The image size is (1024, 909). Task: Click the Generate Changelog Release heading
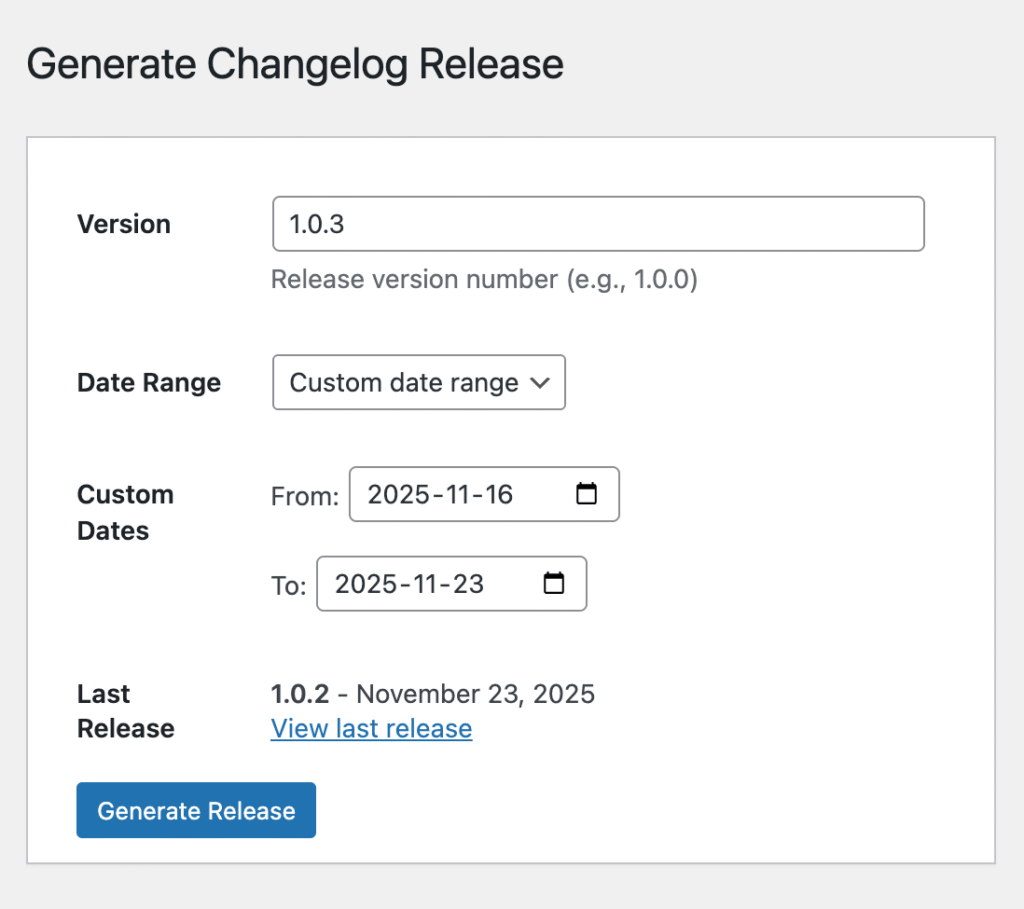[x=295, y=65]
